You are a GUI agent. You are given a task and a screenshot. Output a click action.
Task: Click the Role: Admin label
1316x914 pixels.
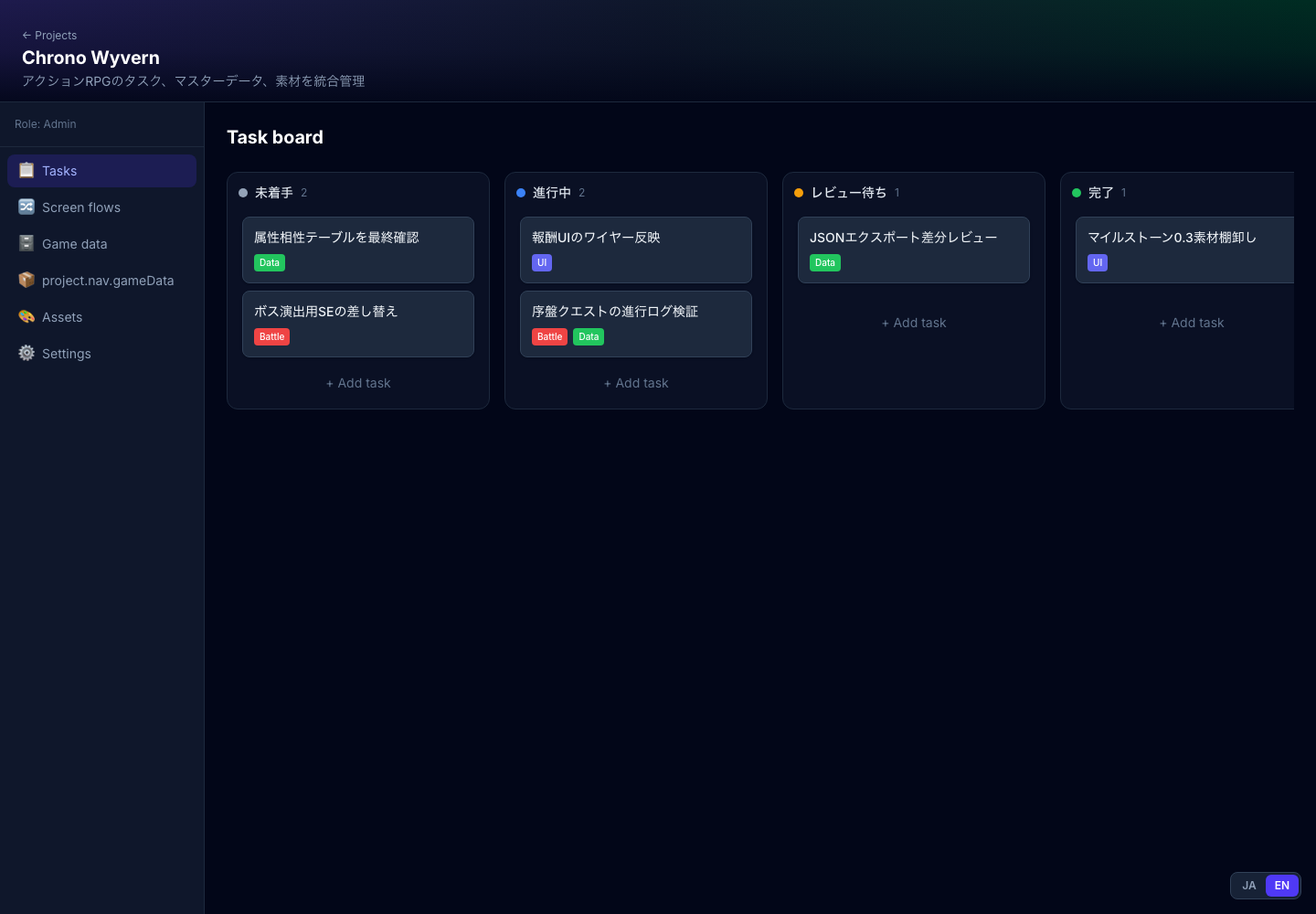(x=46, y=124)
